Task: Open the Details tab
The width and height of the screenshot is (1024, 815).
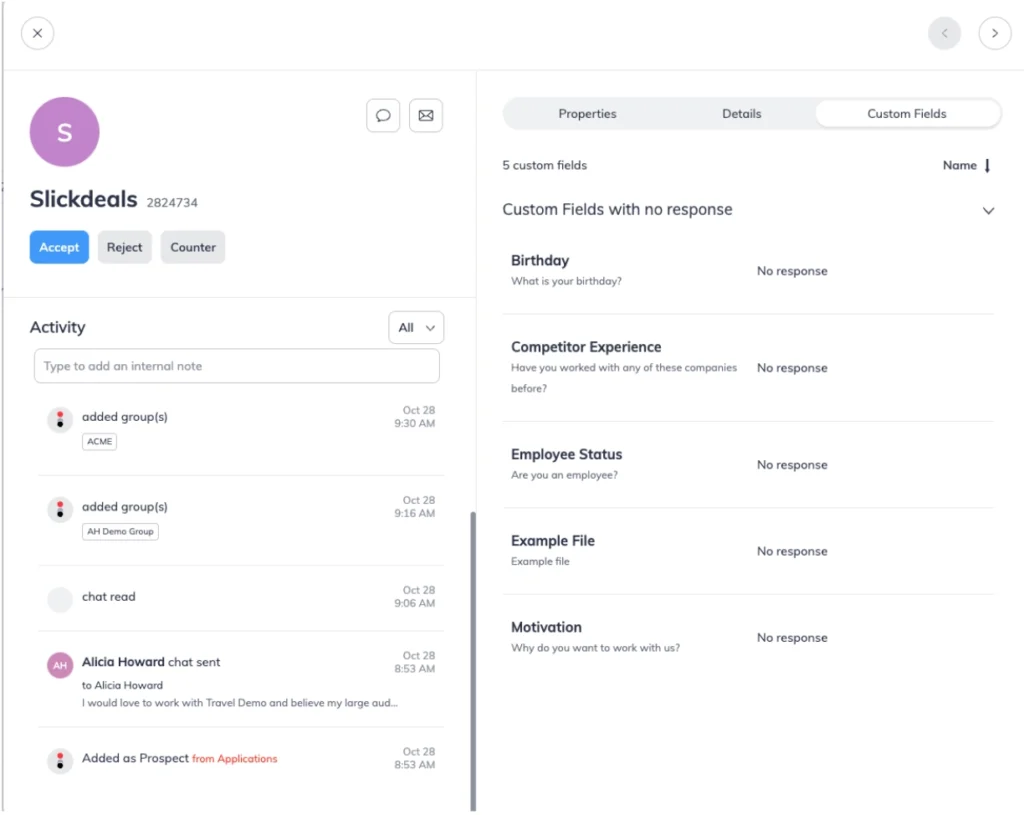Action: pyautogui.click(x=741, y=113)
